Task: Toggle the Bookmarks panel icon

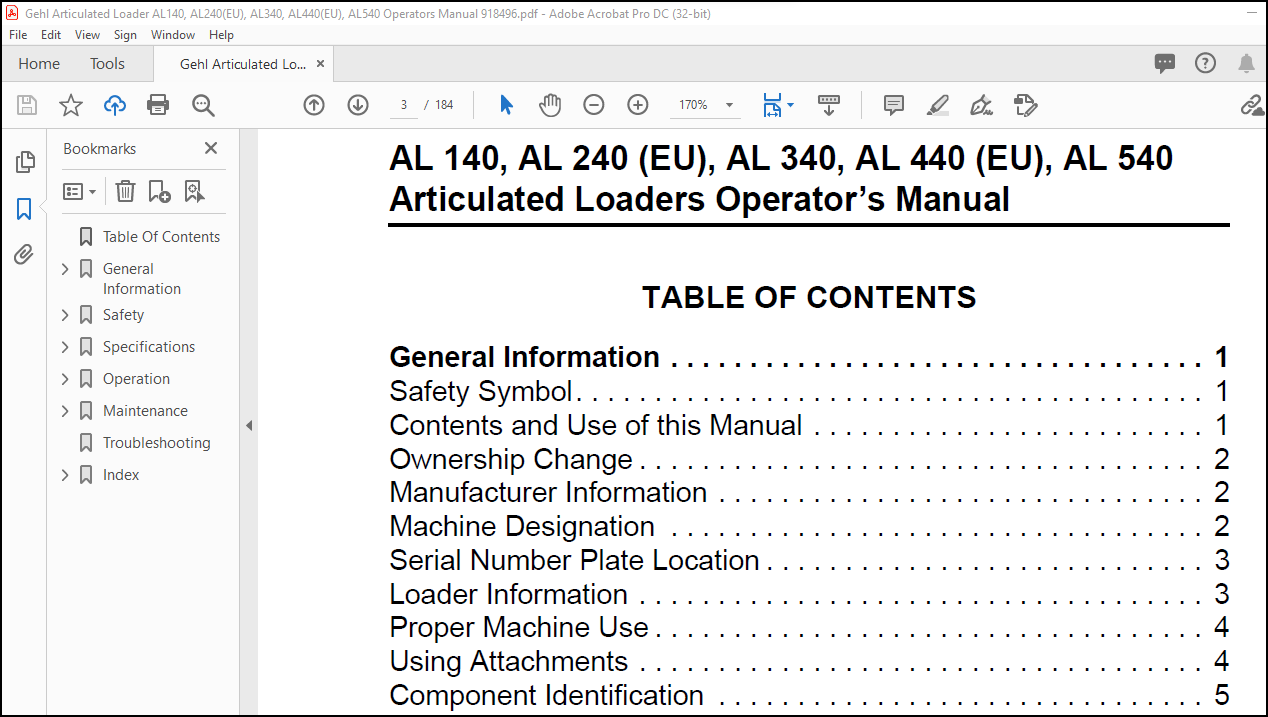Action: (x=25, y=209)
